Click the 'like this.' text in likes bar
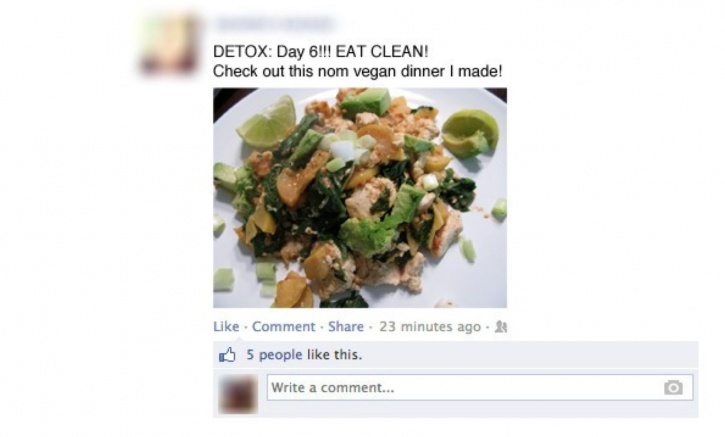Image resolution: width=725 pixels, height=437 pixels. coord(334,355)
